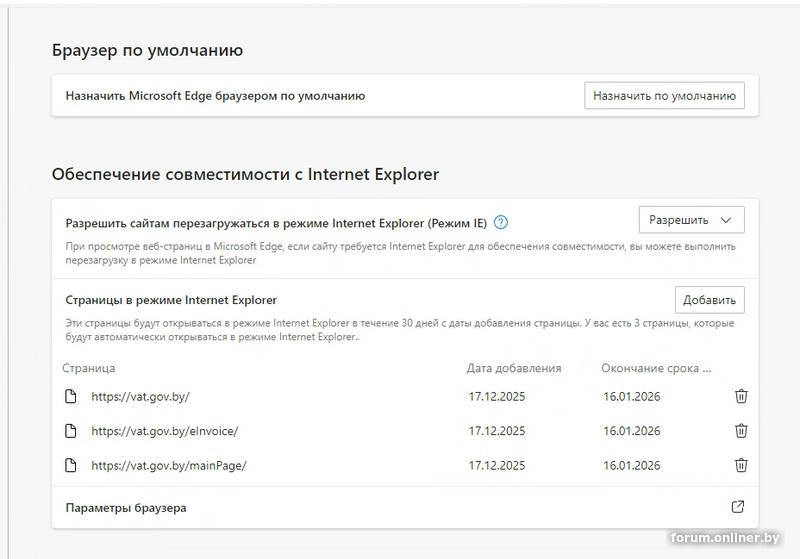Image resolution: width=800 pixels, height=559 pixels.
Task: Click the https://vat.gov.by/eInvoice/ URL text
Action: (165, 431)
